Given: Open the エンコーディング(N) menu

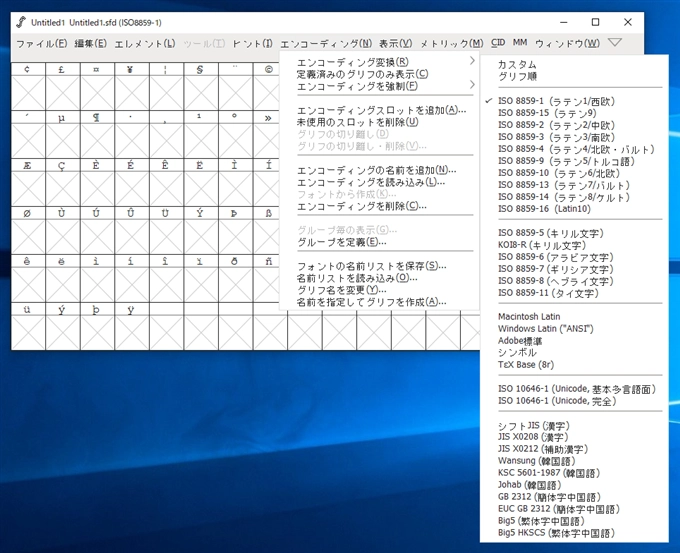Looking at the screenshot, I should [326, 43].
